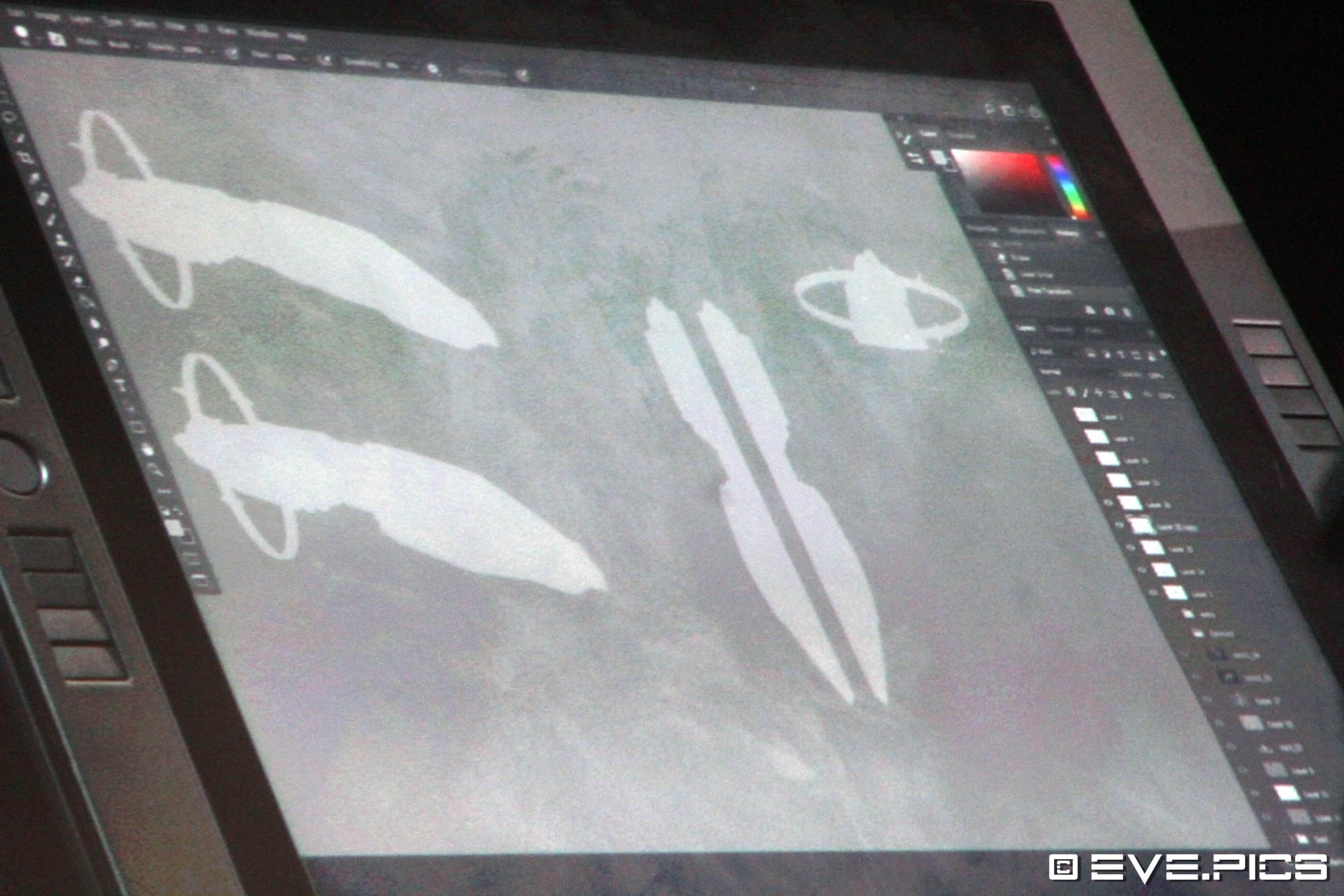Lock image pixels in Layers panel
Image resolution: width=1344 pixels, height=896 pixels.
point(1085,393)
